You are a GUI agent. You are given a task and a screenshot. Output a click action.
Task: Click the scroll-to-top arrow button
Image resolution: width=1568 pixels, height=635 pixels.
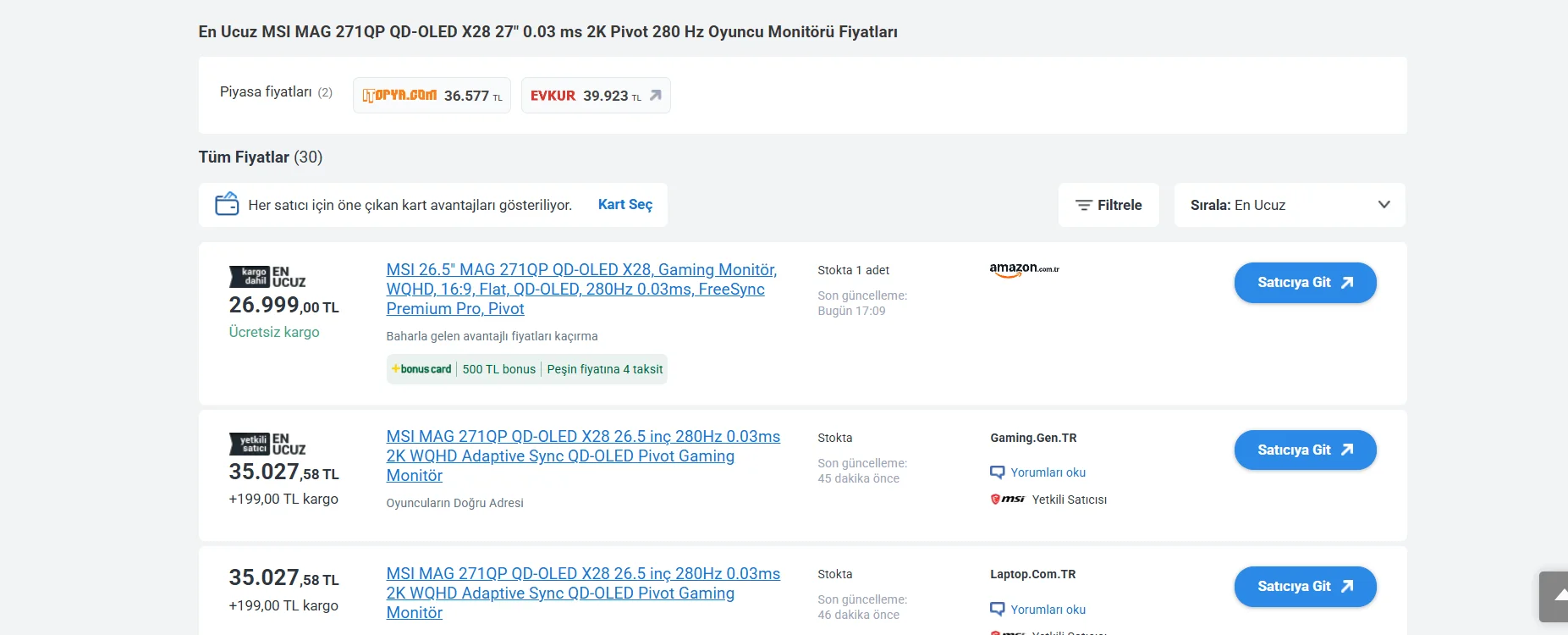(1554, 597)
